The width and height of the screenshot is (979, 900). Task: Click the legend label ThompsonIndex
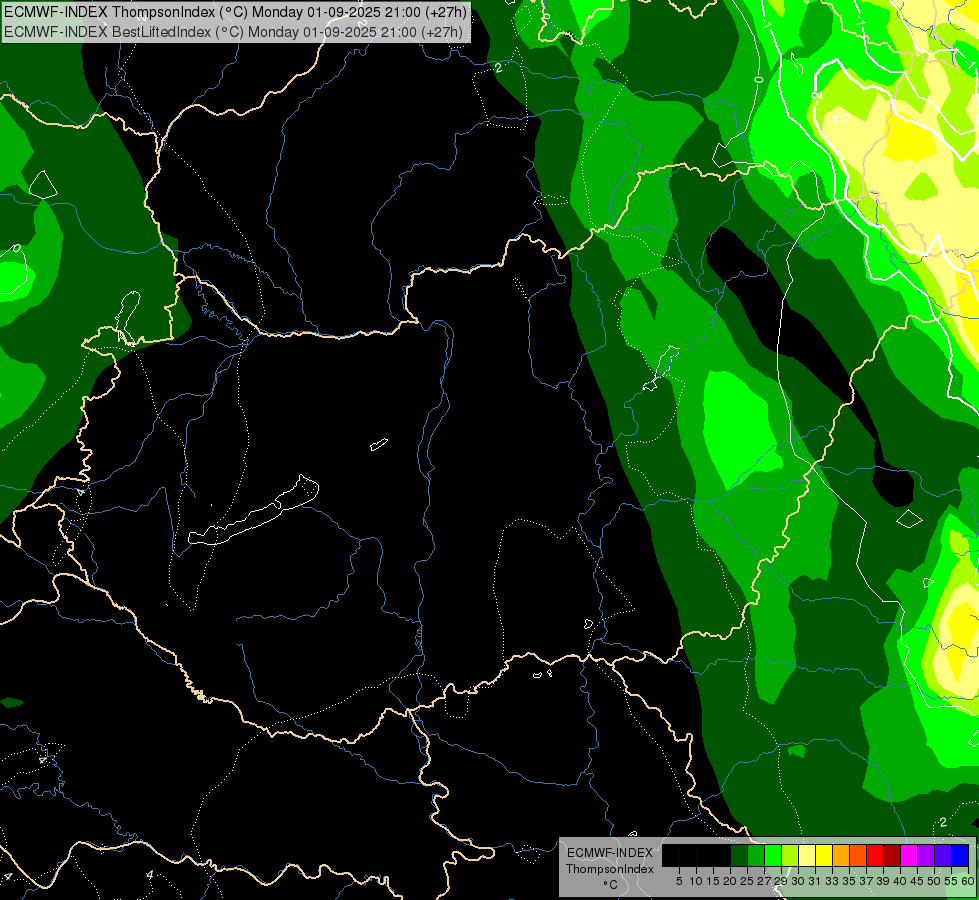click(610, 869)
